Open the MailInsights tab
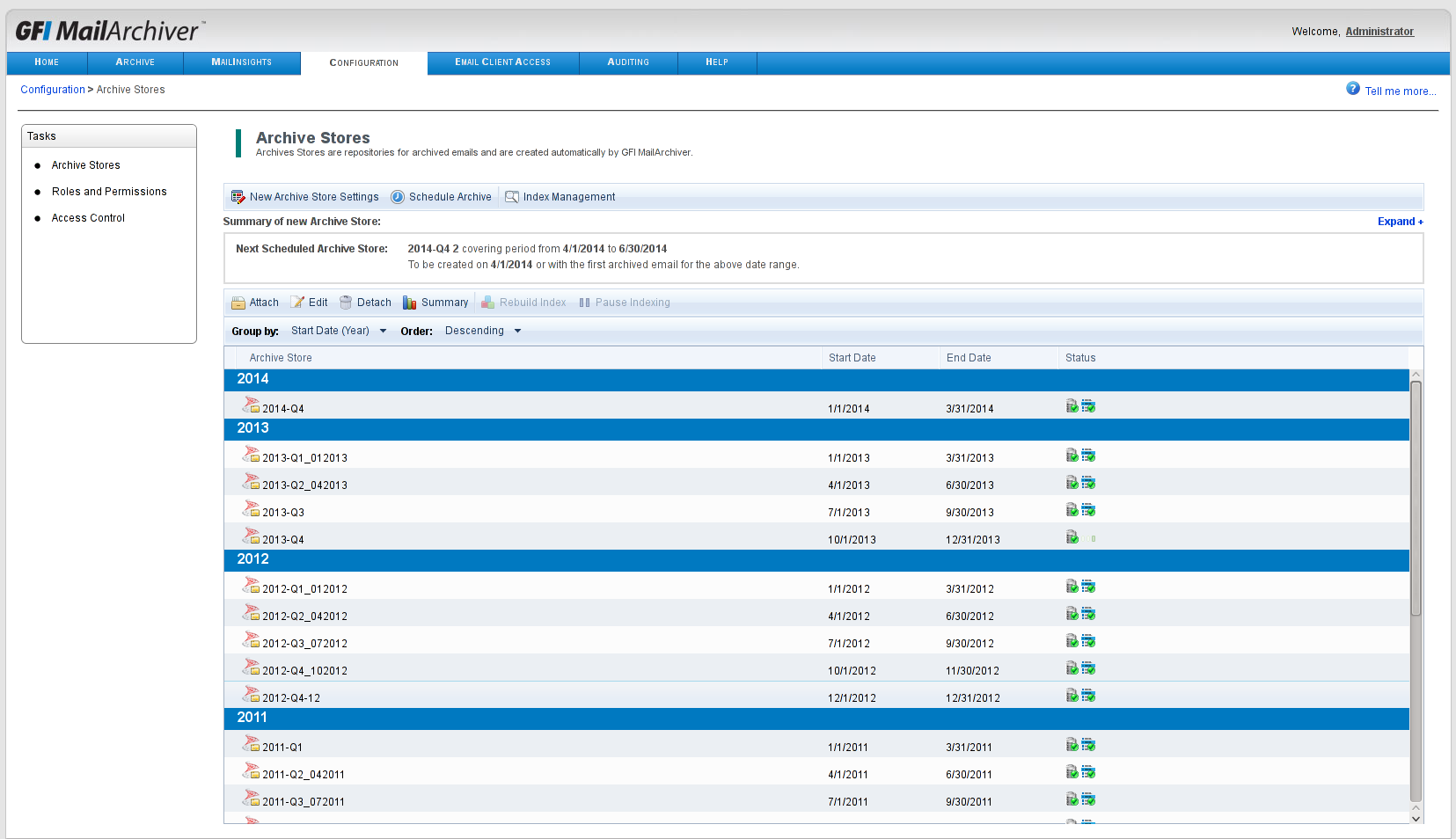The height and width of the screenshot is (839, 1456). 242,62
